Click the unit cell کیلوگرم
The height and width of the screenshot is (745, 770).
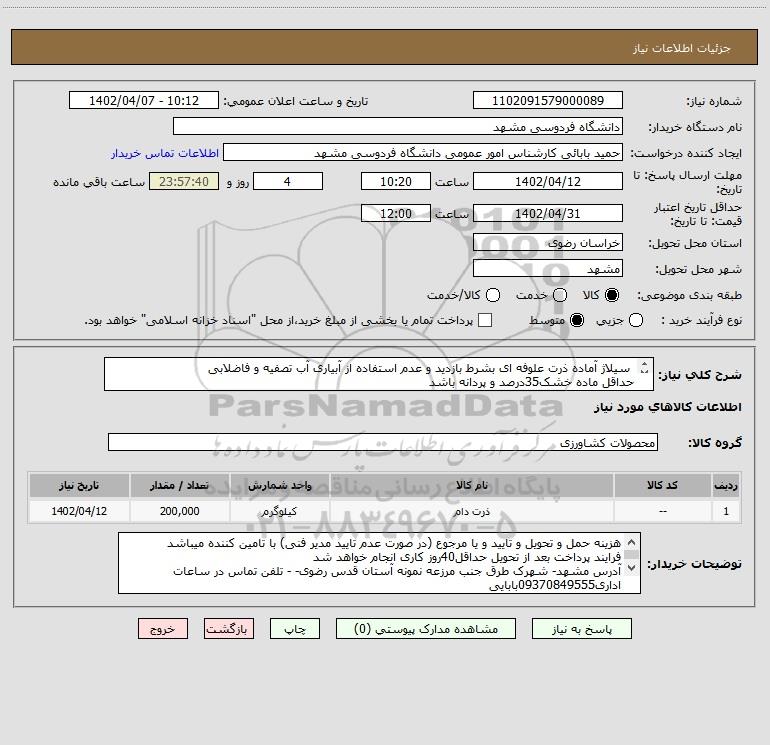(x=279, y=511)
